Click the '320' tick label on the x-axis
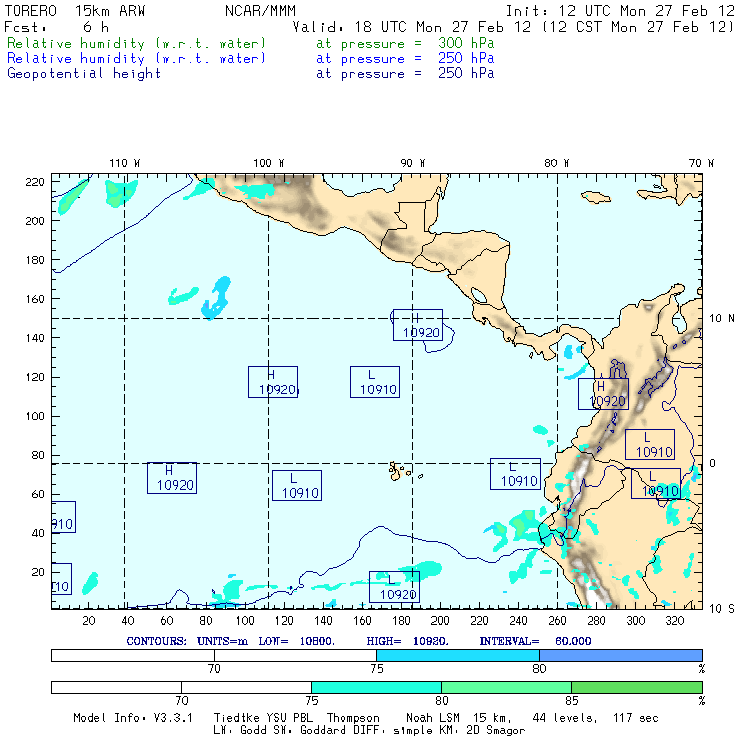 click(x=674, y=621)
